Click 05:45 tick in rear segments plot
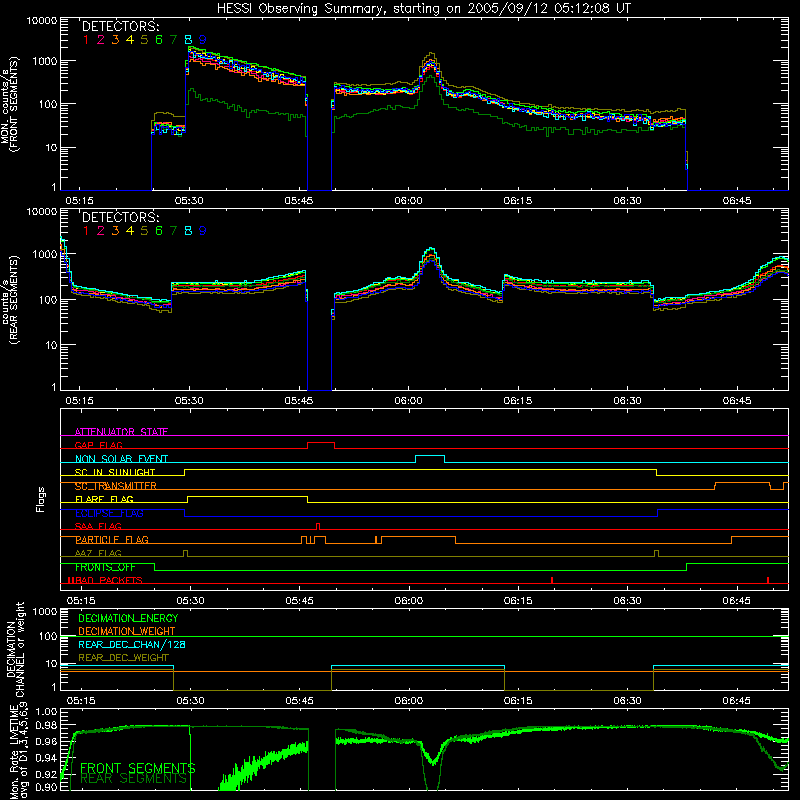The image size is (800, 800). point(299,401)
